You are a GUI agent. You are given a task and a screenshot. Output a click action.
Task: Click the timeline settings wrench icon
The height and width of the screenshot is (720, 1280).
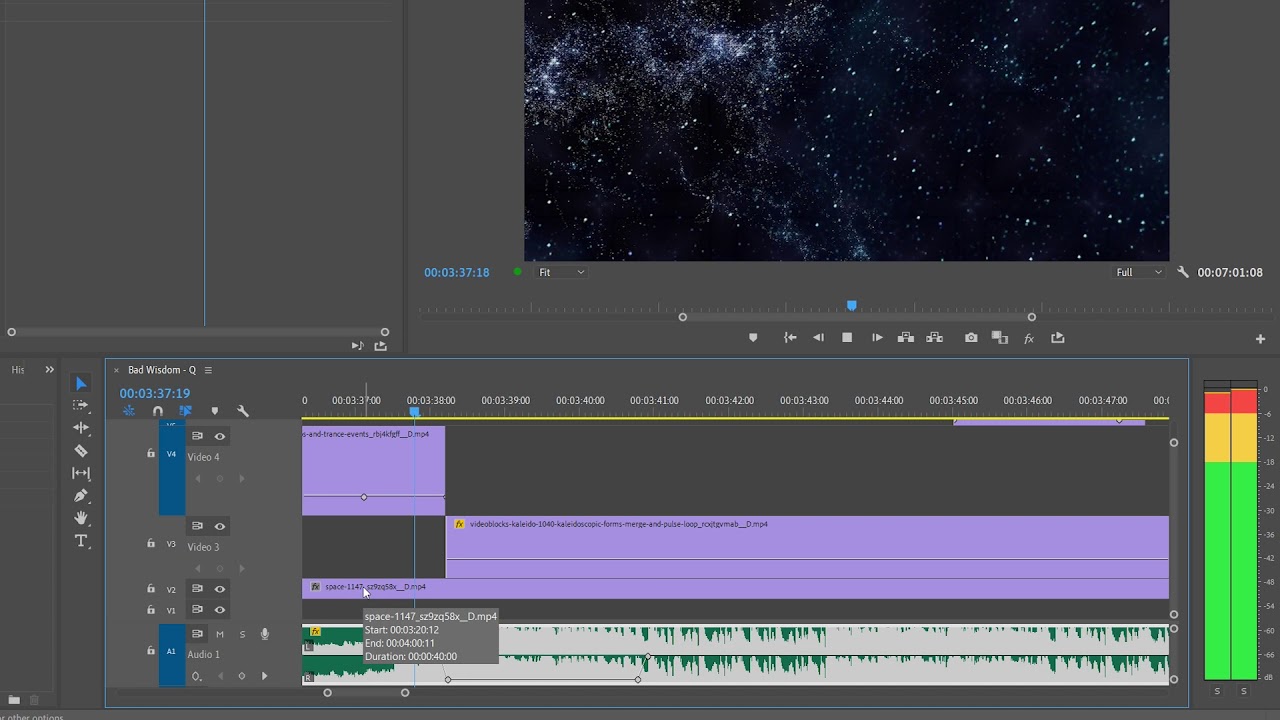click(x=242, y=411)
